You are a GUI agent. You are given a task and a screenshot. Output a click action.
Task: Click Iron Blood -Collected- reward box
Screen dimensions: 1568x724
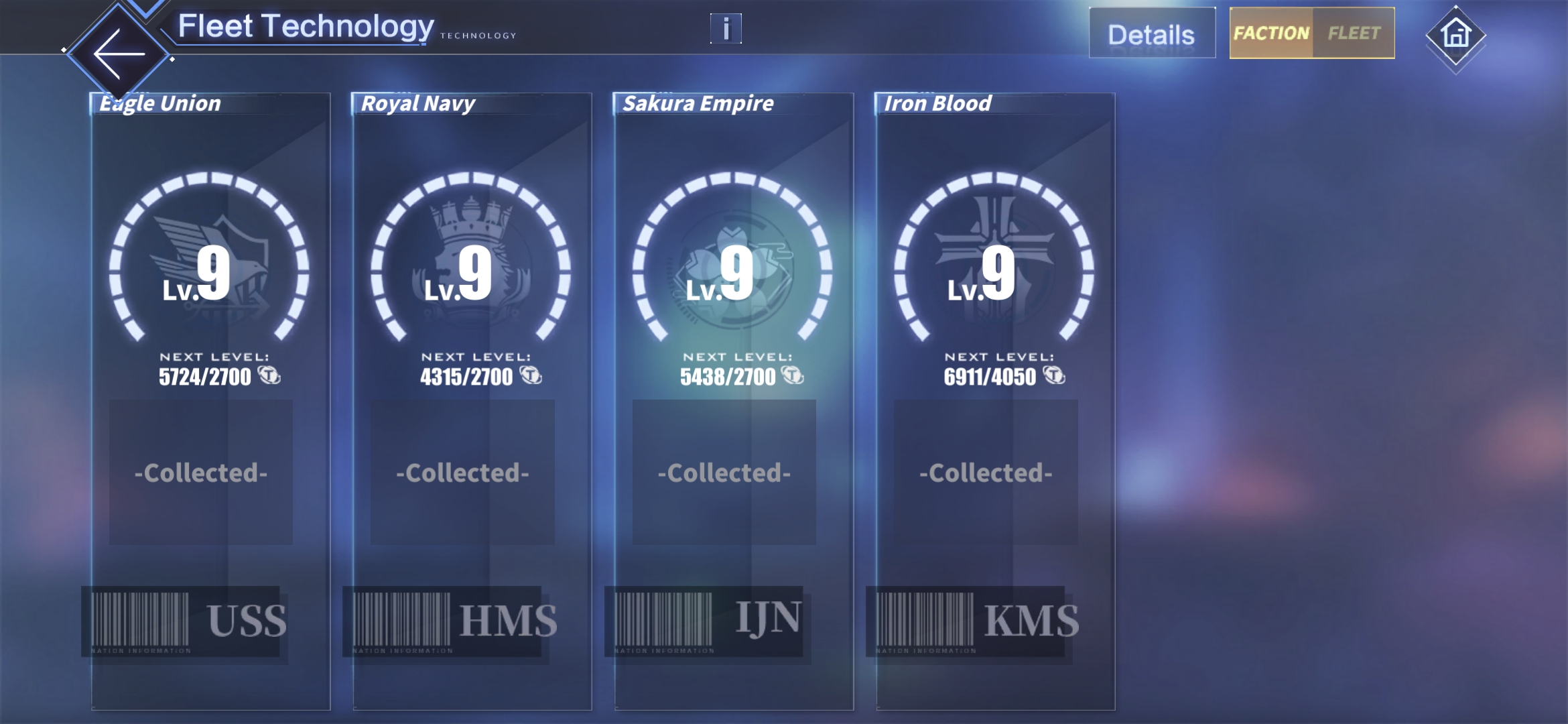[986, 473]
